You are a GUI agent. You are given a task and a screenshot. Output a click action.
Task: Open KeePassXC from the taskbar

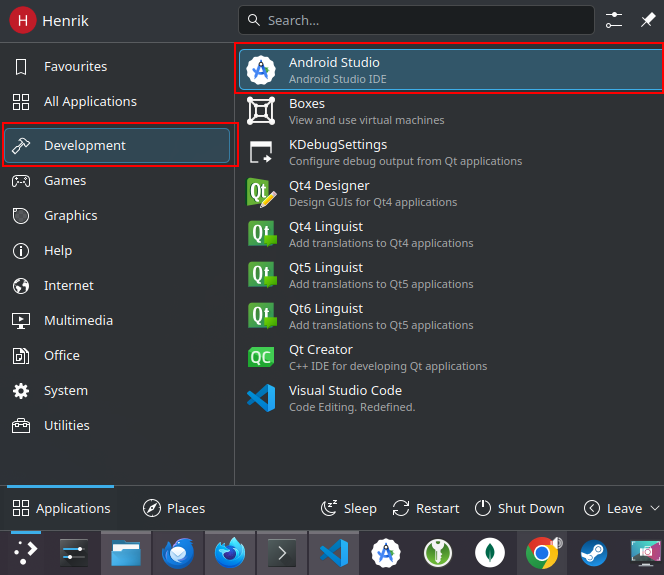438,553
